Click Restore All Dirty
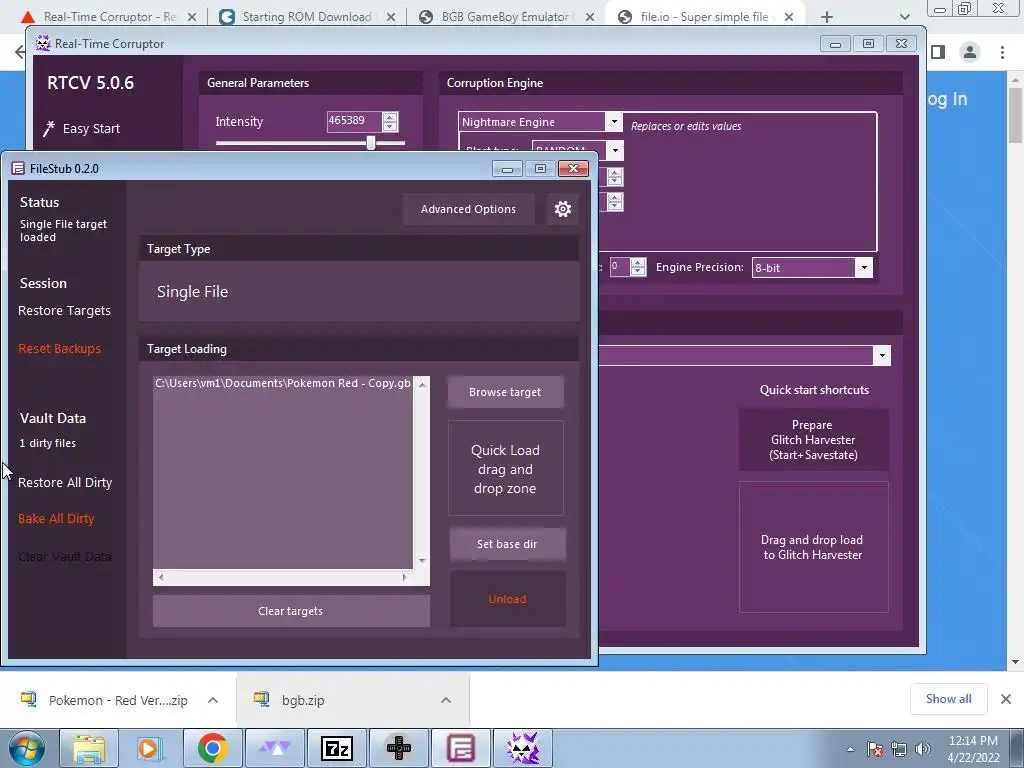The width and height of the screenshot is (1024, 768). pyautogui.click(x=65, y=483)
